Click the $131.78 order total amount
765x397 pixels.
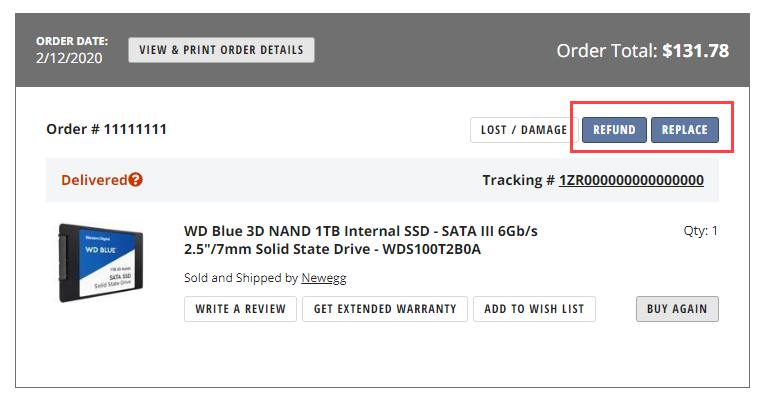(696, 51)
